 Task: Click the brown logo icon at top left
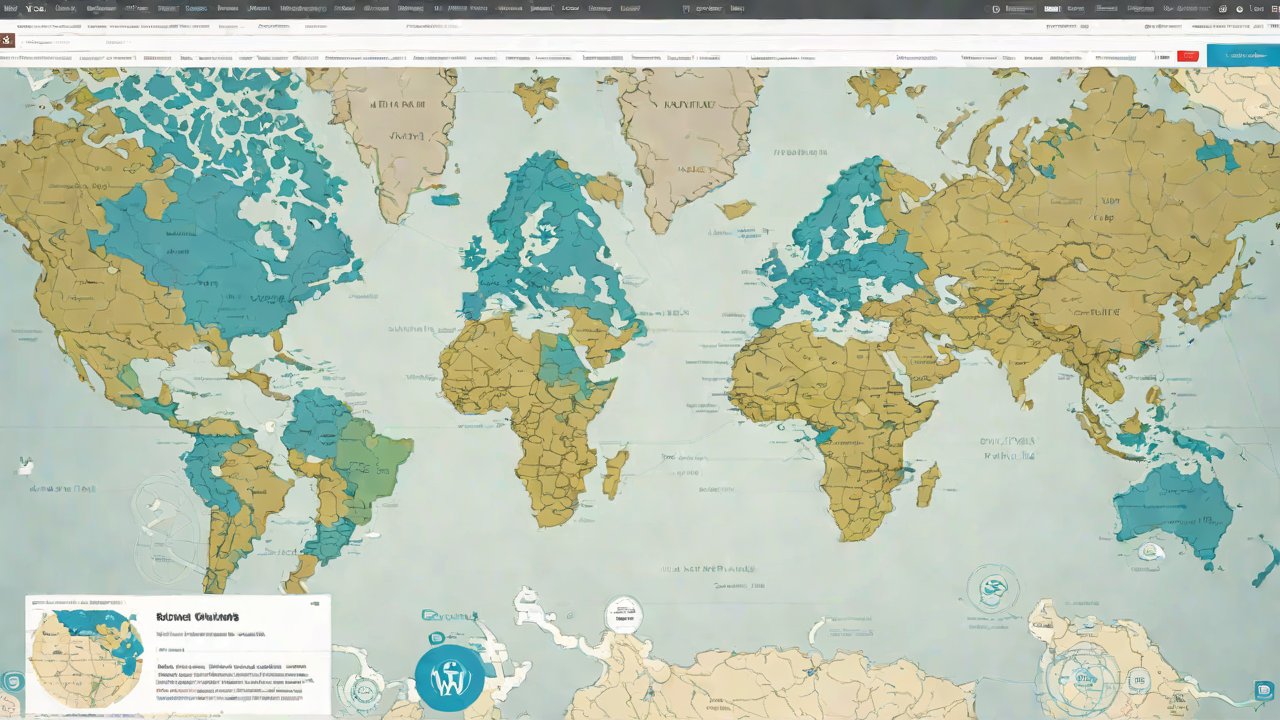point(8,40)
